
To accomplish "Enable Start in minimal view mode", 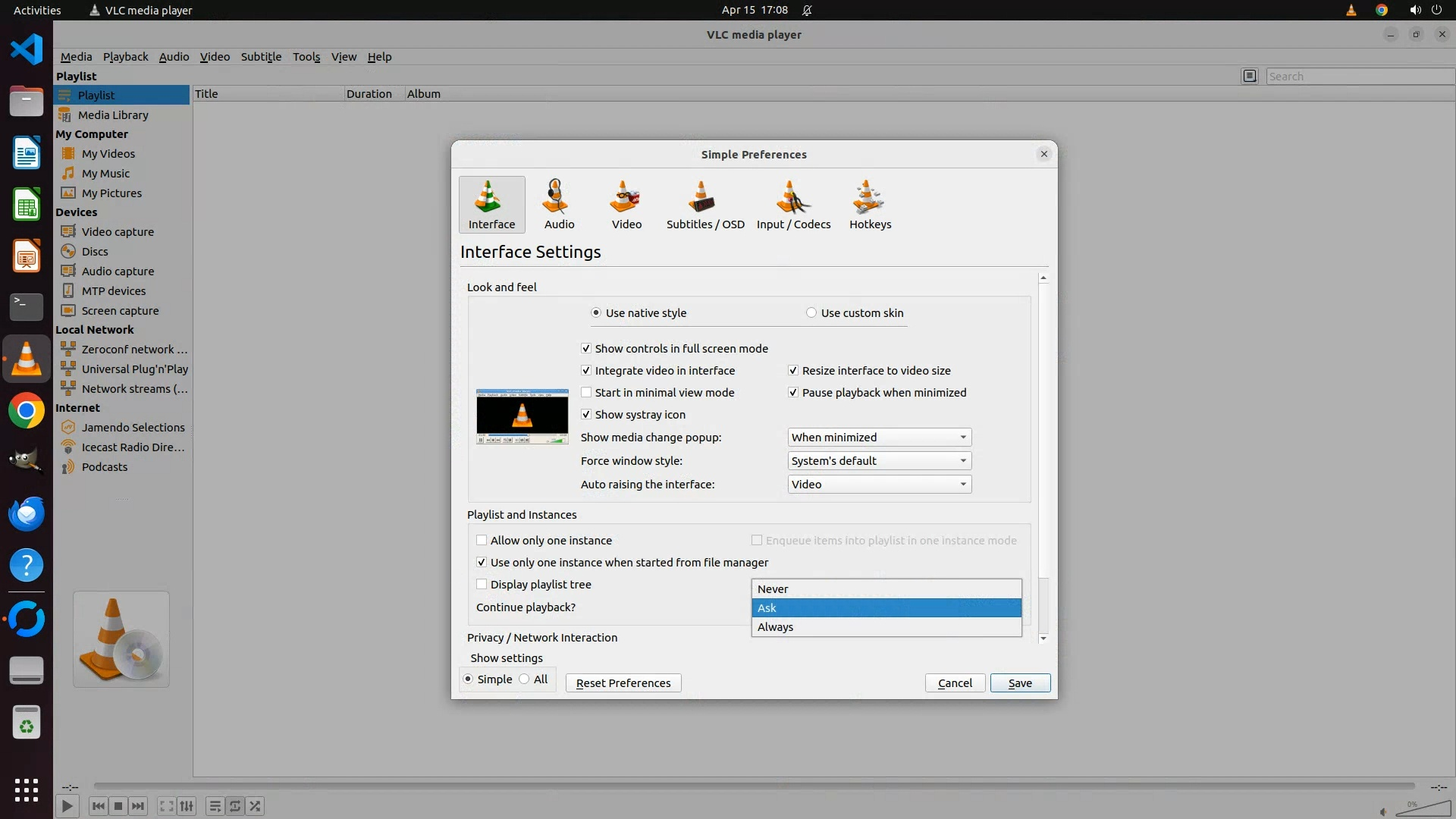I will (586, 393).
